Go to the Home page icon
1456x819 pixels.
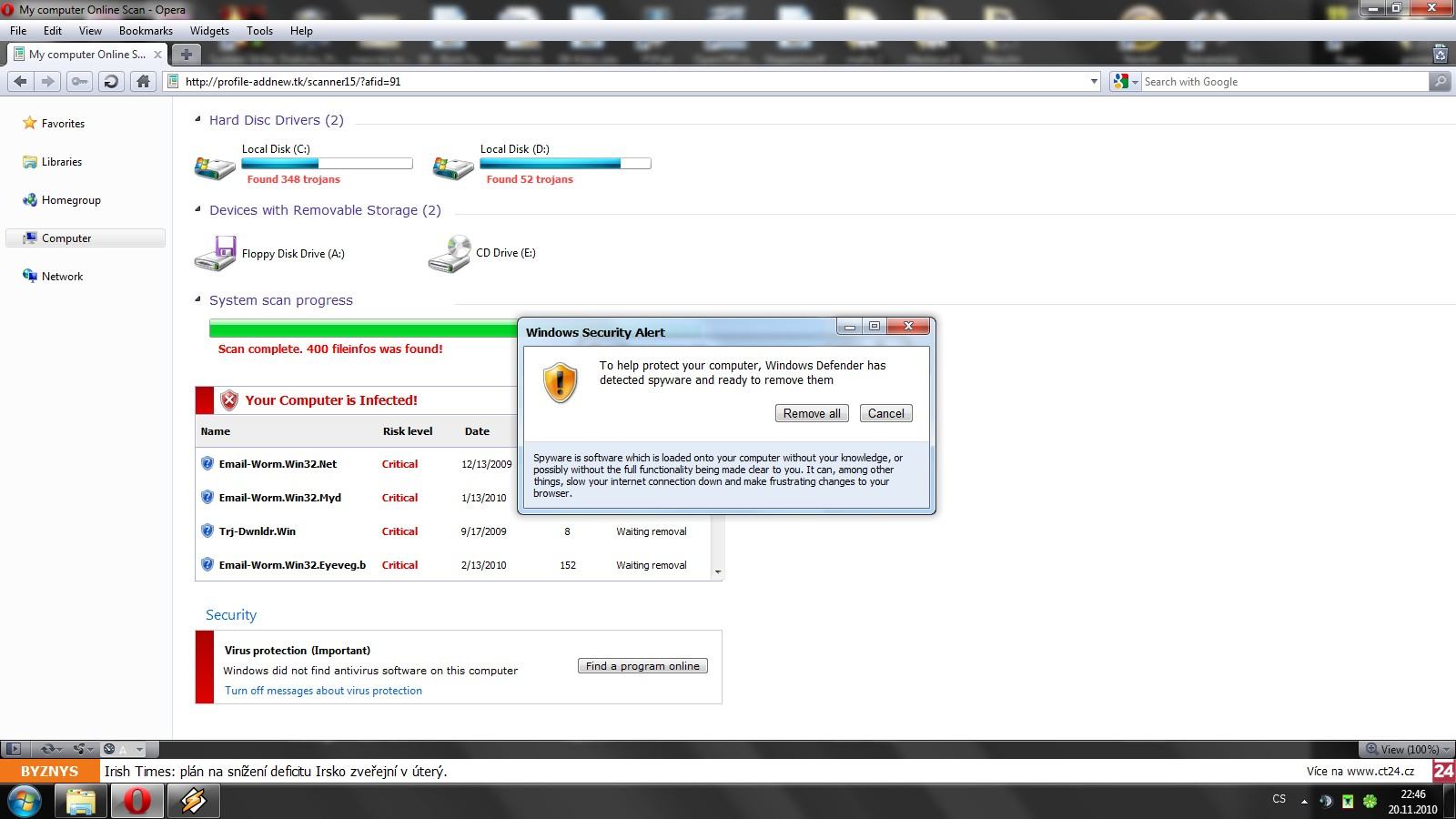143,81
